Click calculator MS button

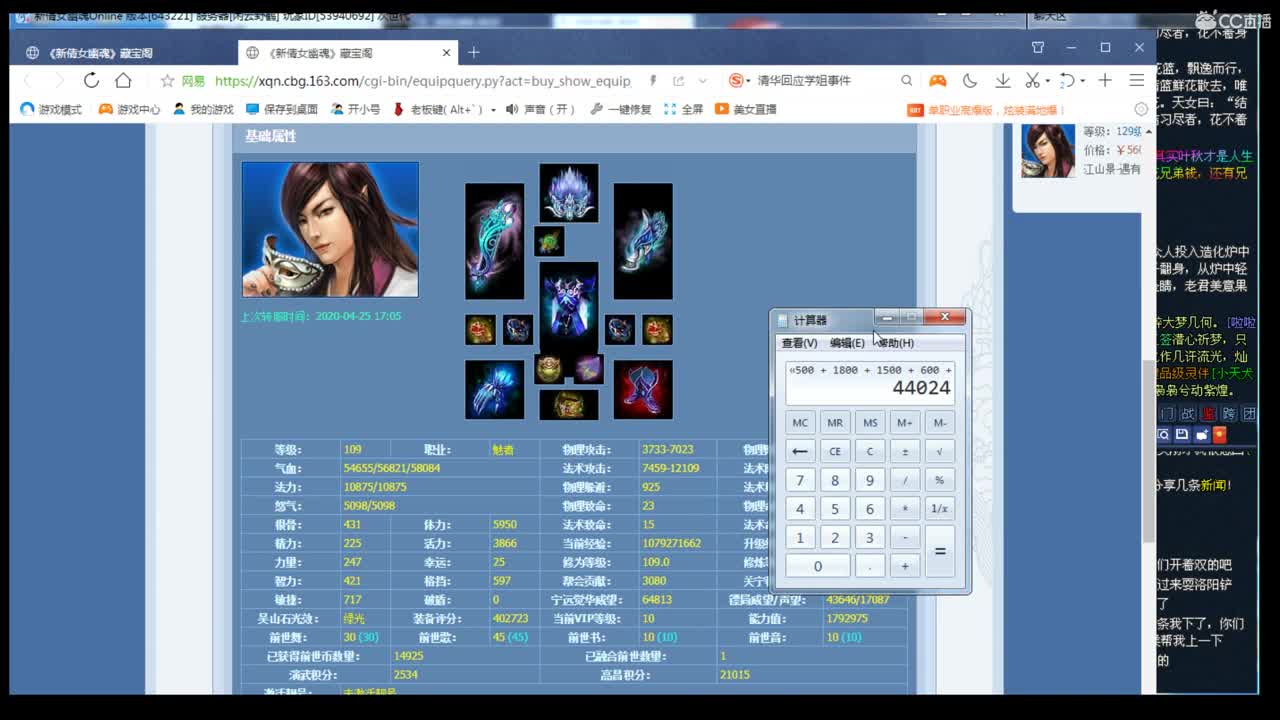[x=870, y=422]
